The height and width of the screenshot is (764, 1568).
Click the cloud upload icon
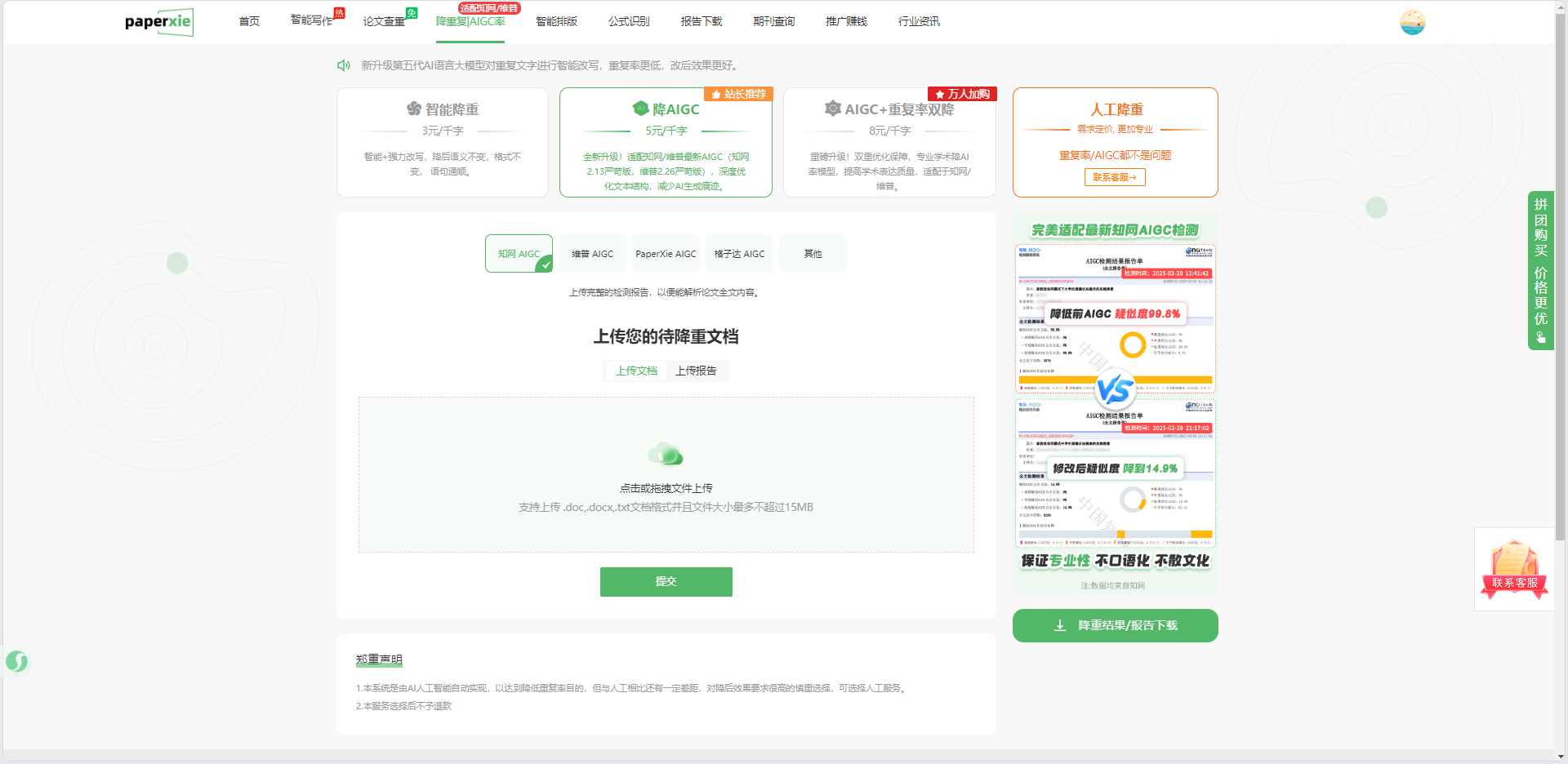coord(666,454)
